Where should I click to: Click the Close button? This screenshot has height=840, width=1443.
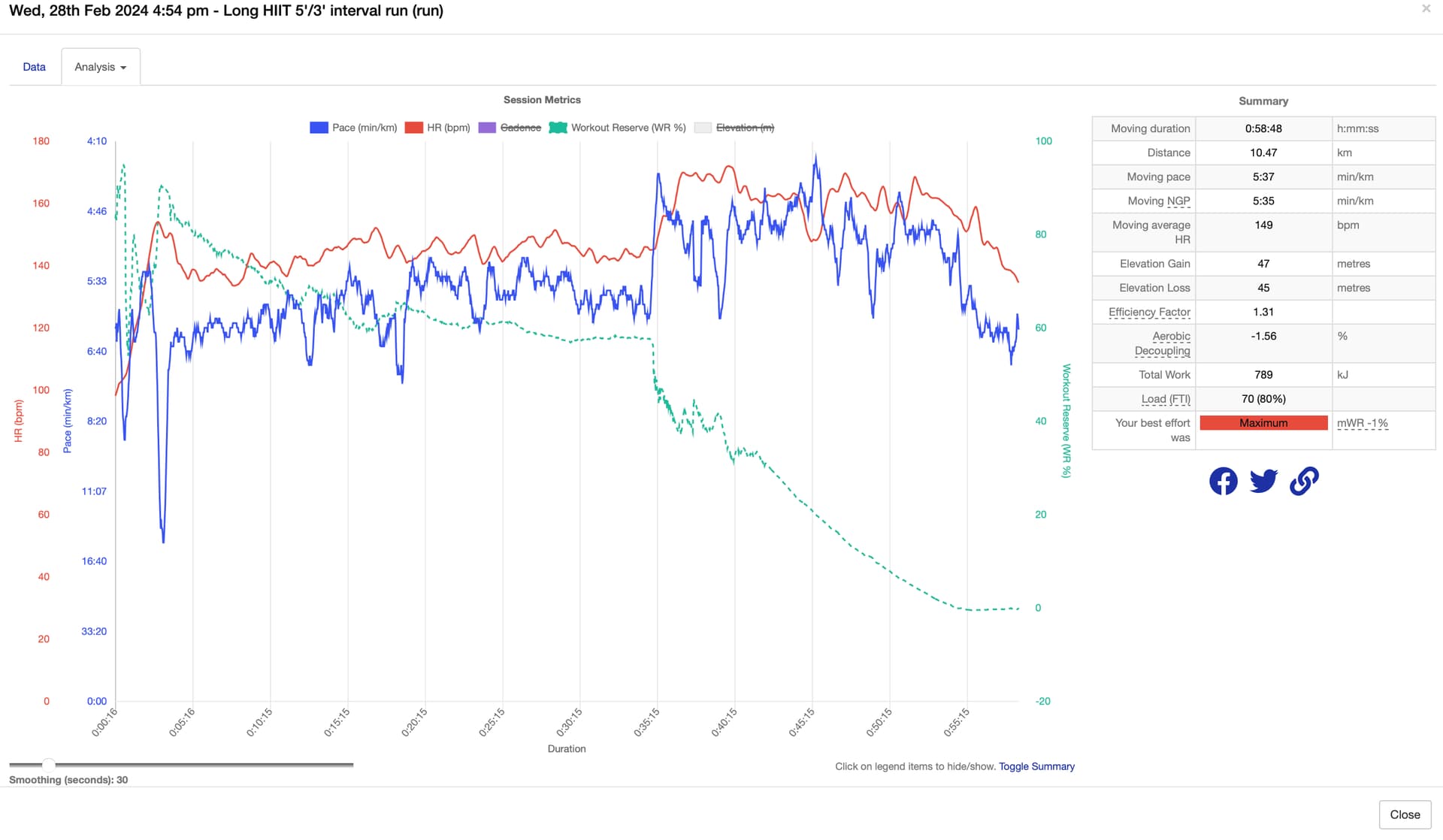tap(1405, 814)
